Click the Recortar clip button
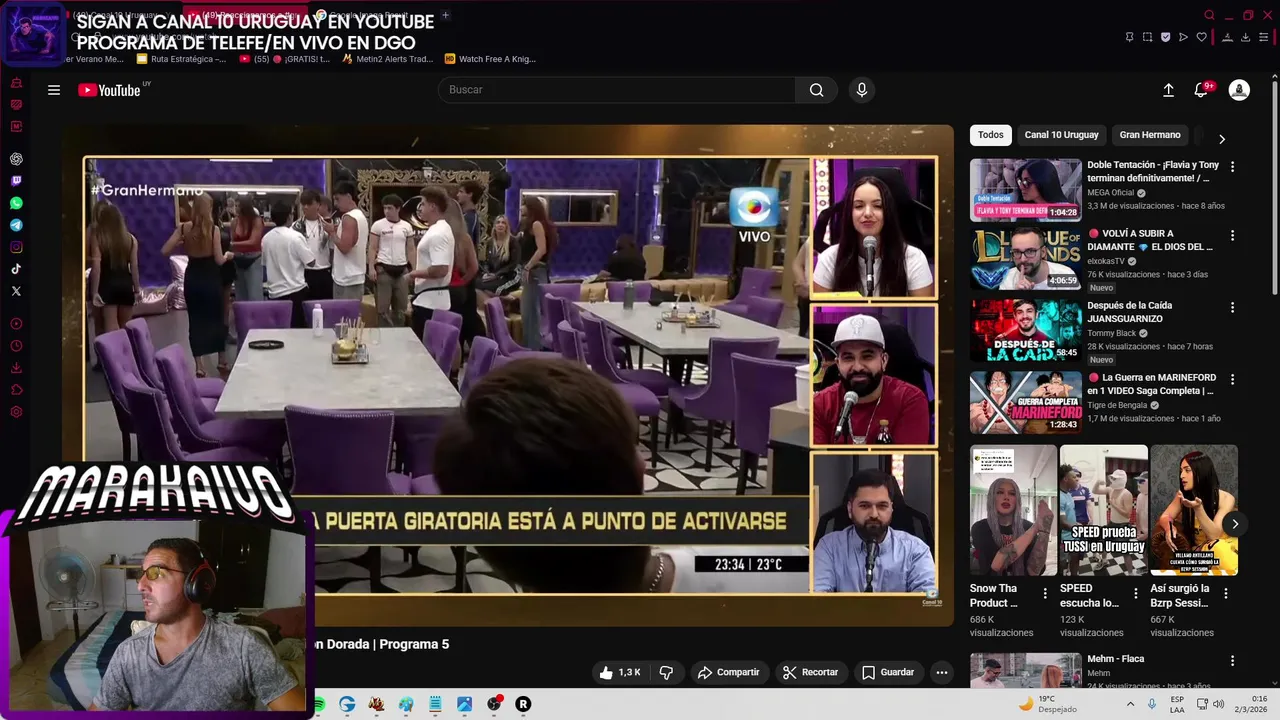1280x720 pixels. point(810,672)
